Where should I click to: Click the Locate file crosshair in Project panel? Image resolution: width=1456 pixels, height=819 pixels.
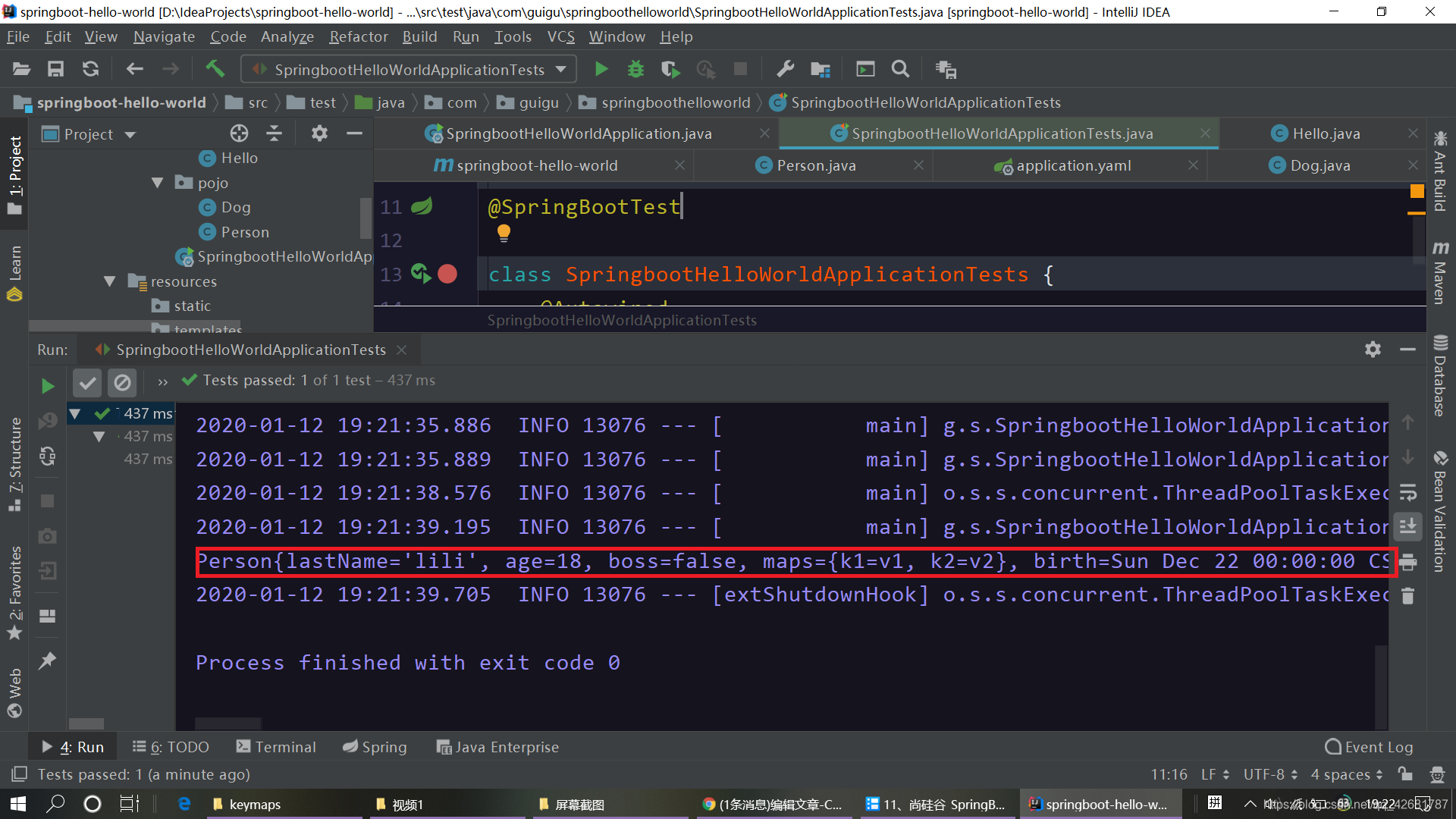click(x=239, y=133)
